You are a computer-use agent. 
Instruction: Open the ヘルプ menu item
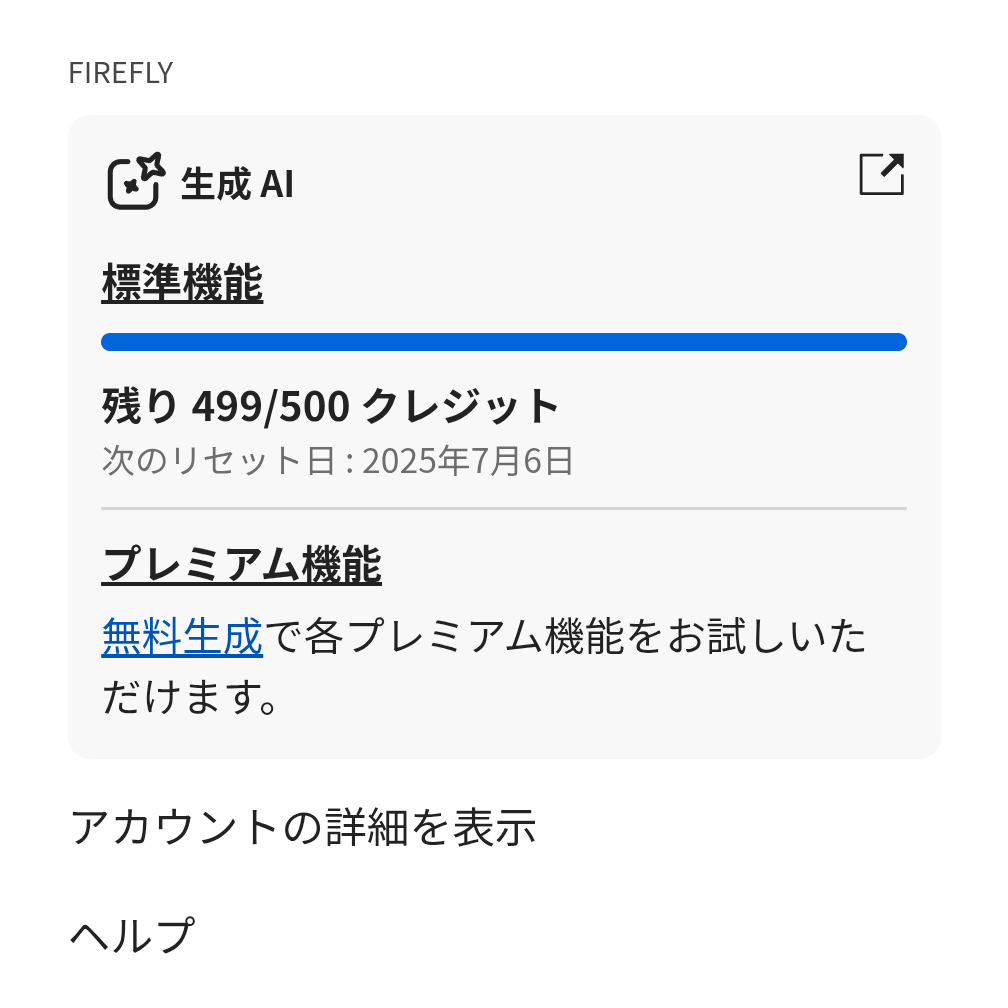pyautogui.click(x=131, y=935)
